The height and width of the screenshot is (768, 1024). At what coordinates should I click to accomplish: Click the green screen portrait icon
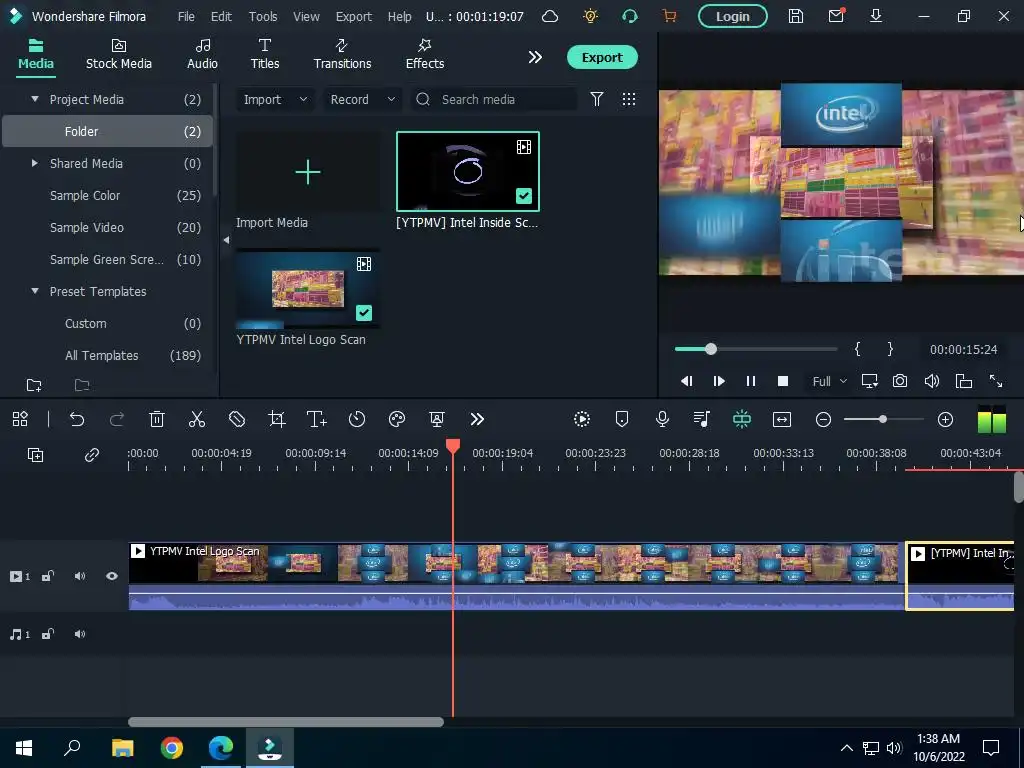(x=437, y=419)
